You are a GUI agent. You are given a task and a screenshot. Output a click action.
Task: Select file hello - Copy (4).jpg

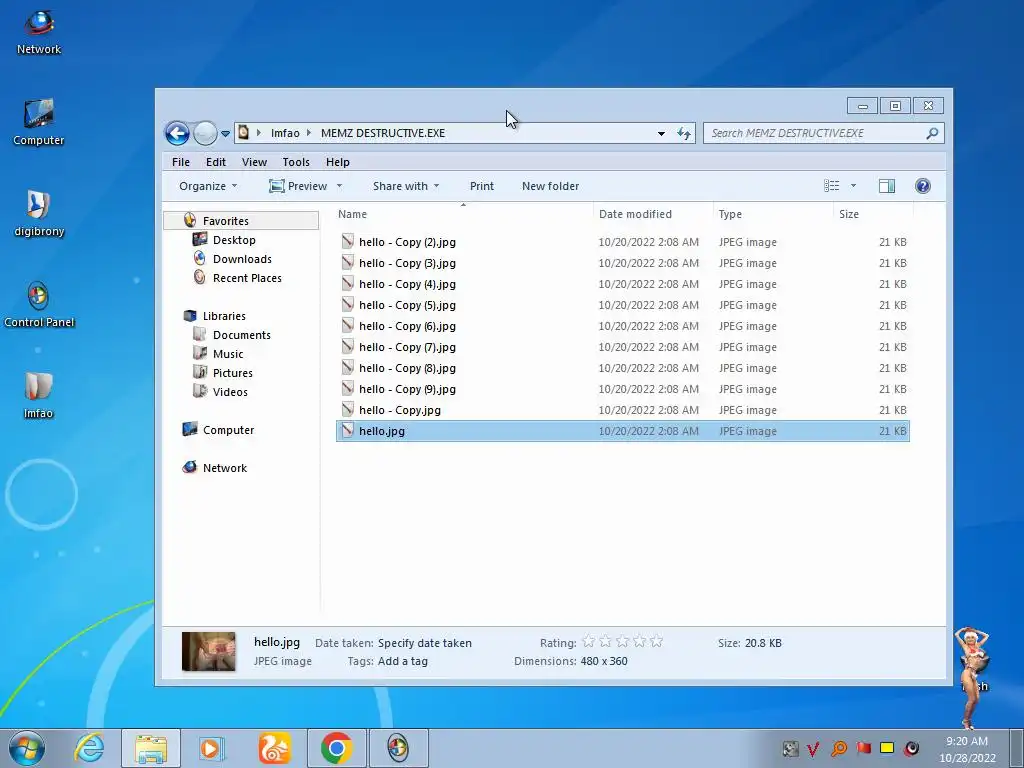622,283
